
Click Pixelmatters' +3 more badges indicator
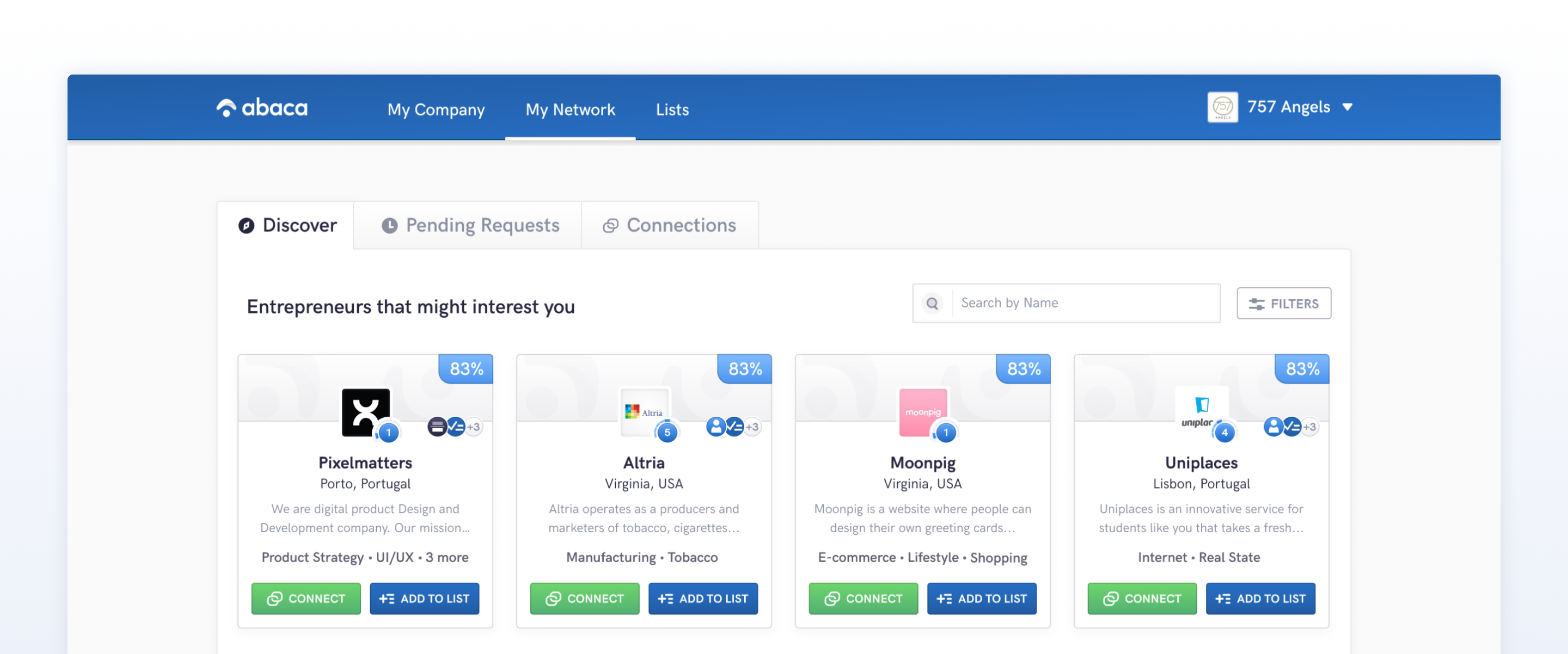point(474,427)
